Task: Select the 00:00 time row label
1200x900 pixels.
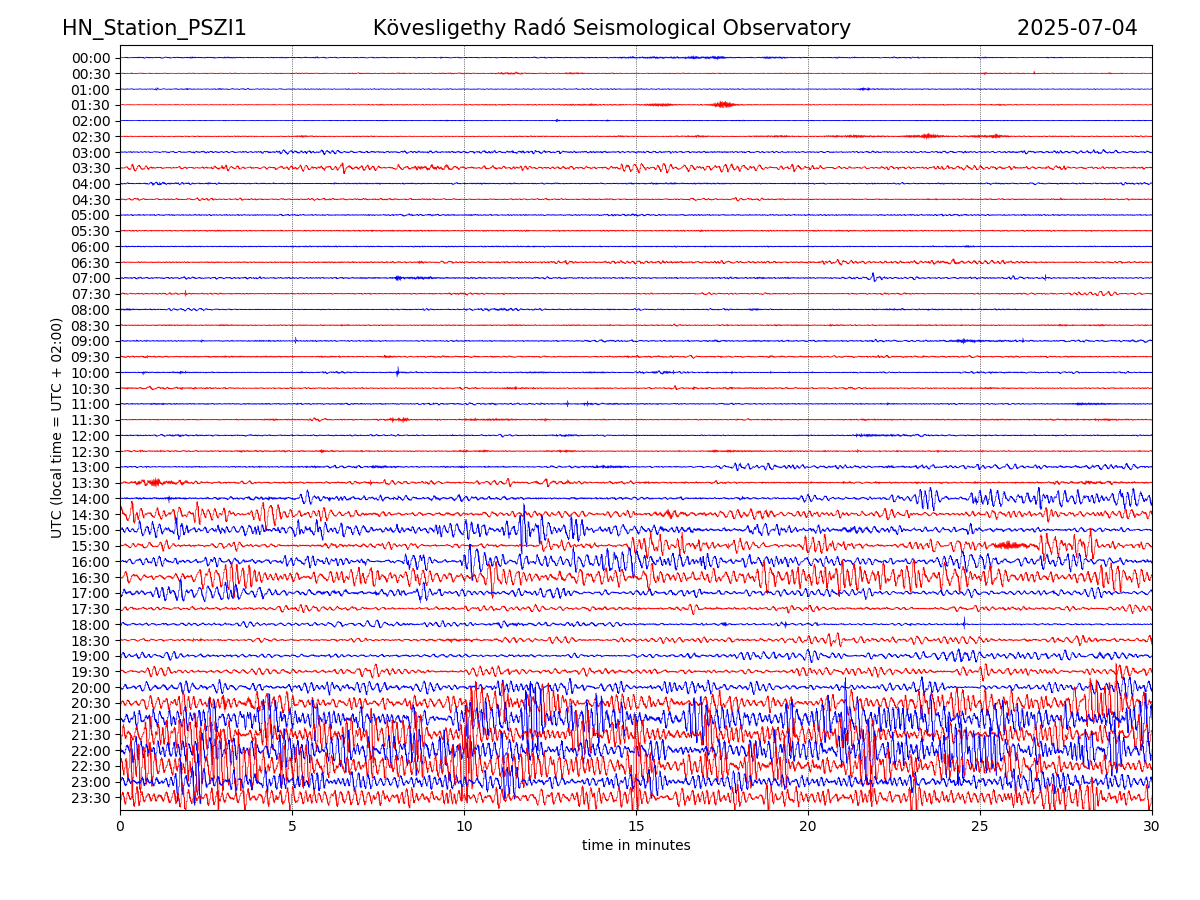Action: pyautogui.click(x=91, y=58)
